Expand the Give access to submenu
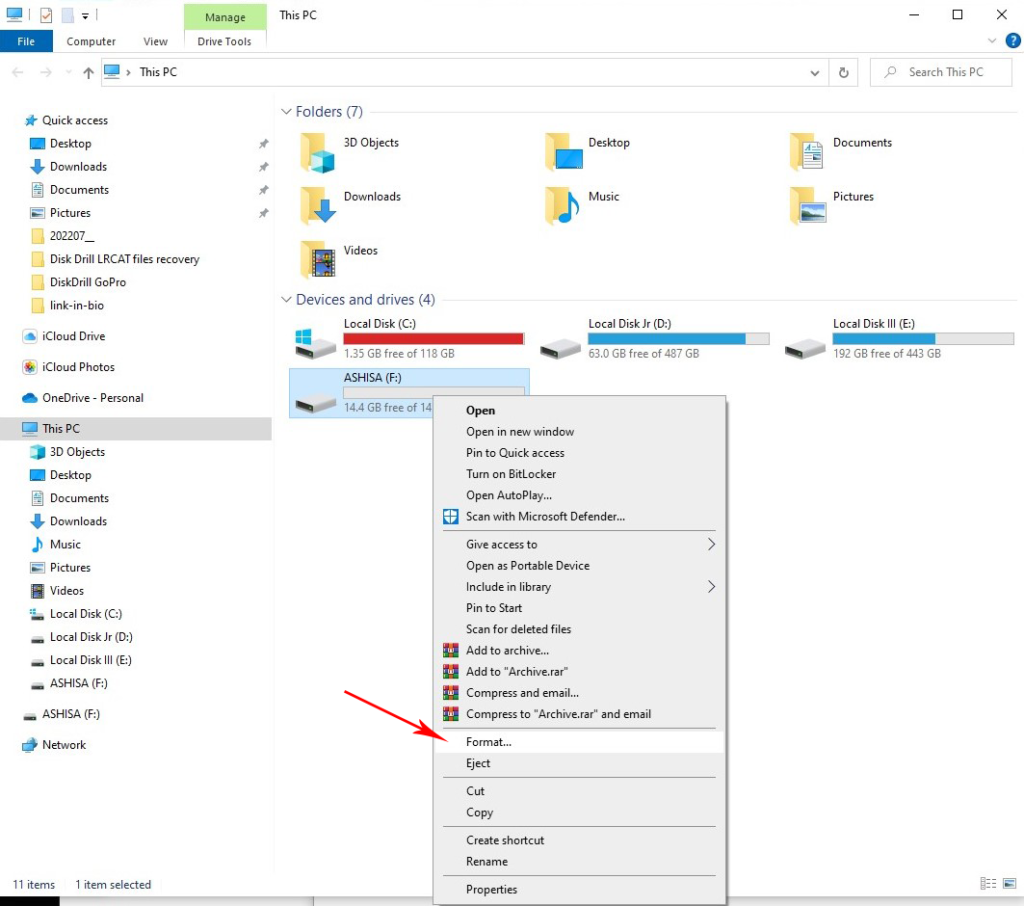Screen dimensions: 1024x906 [711, 545]
